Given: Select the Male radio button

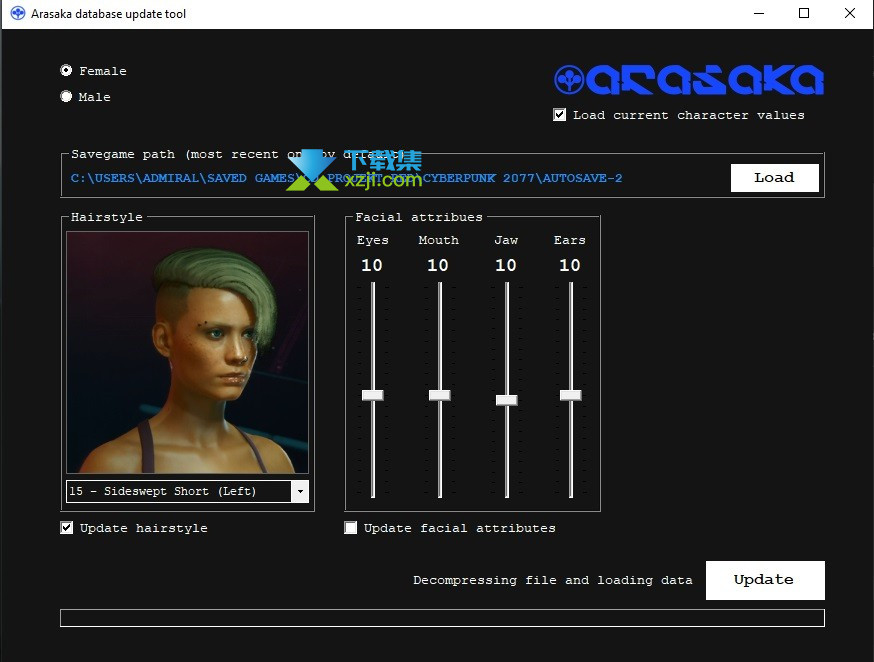Looking at the screenshot, I should [66, 96].
